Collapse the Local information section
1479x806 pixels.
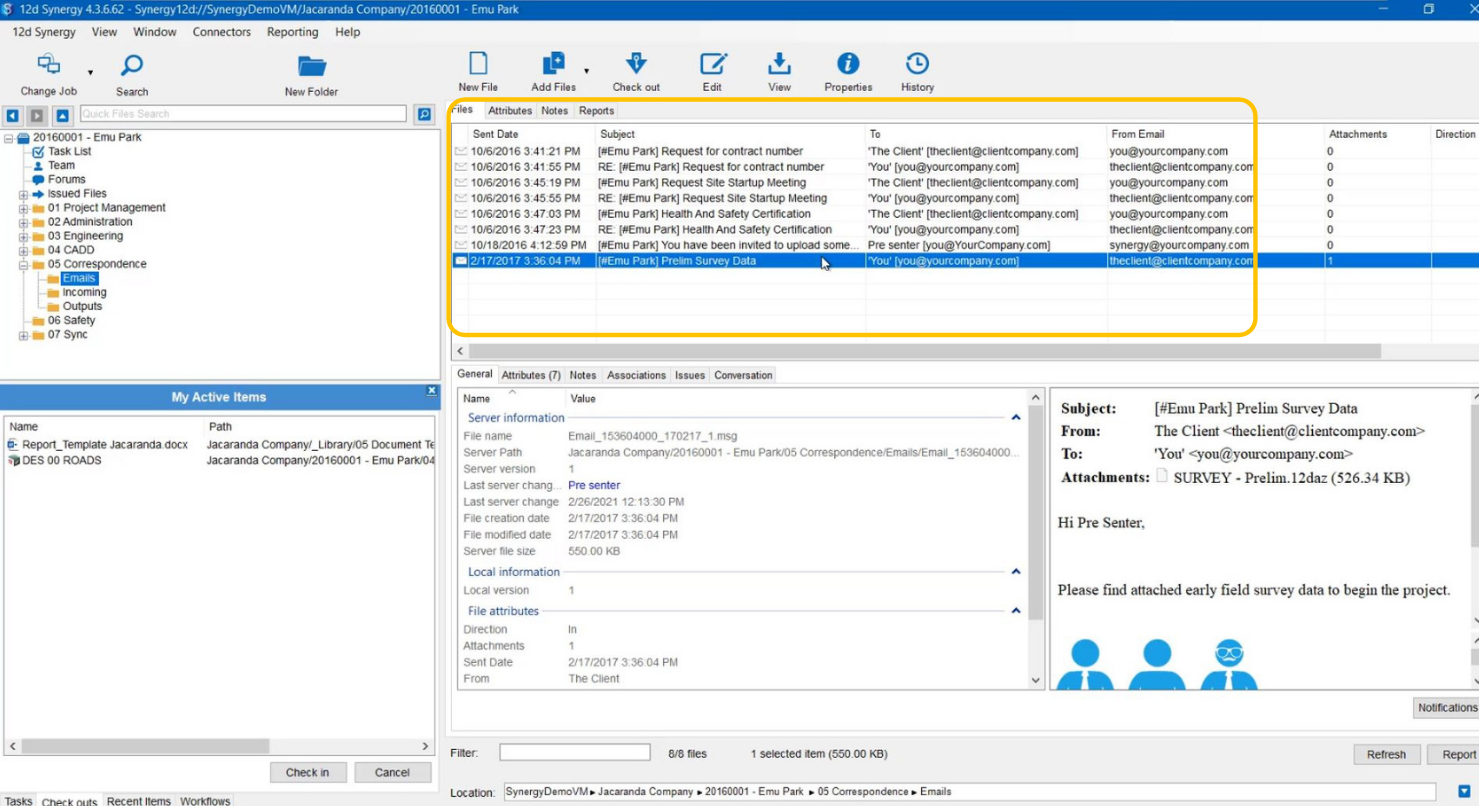(1016, 572)
